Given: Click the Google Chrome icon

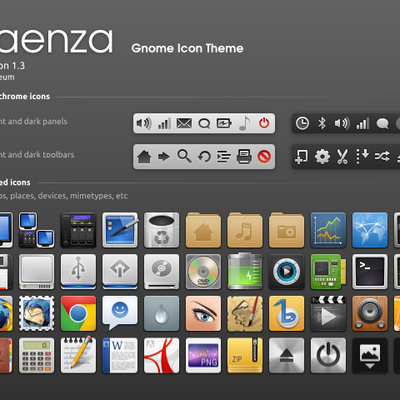Looking at the screenshot, I should pyautogui.click(x=78, y=314).
